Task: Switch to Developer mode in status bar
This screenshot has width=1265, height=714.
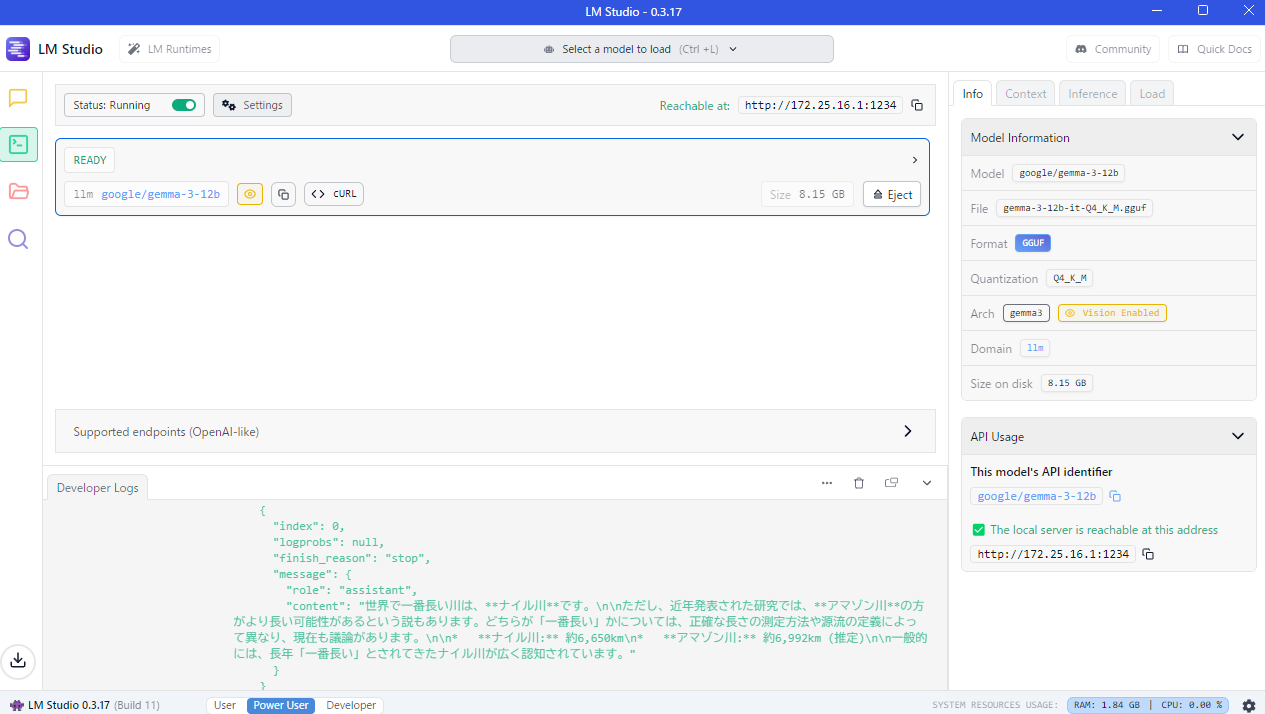Action: [351, 705]
